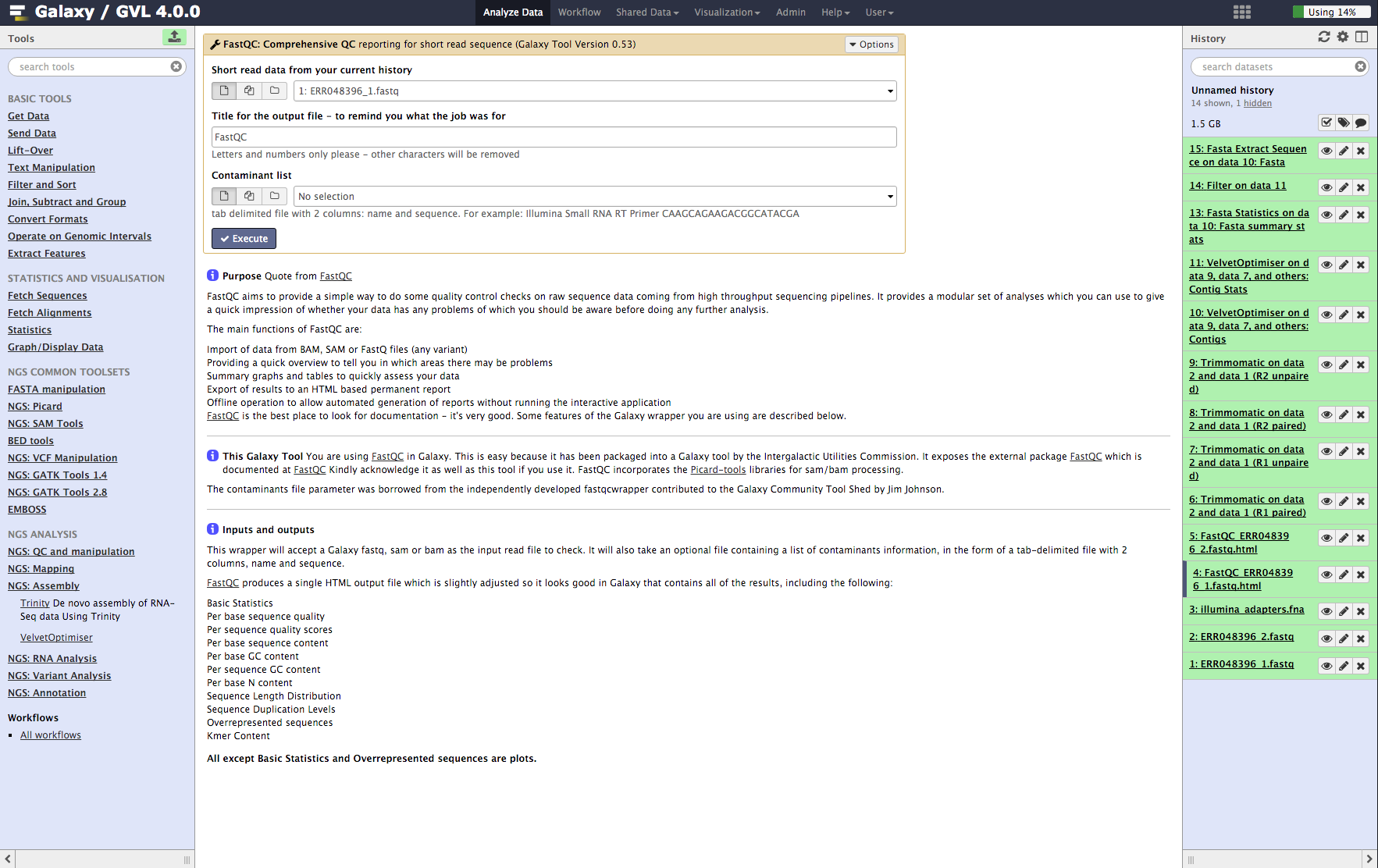Refresh the history with the reload icon

pos(1324,37)
